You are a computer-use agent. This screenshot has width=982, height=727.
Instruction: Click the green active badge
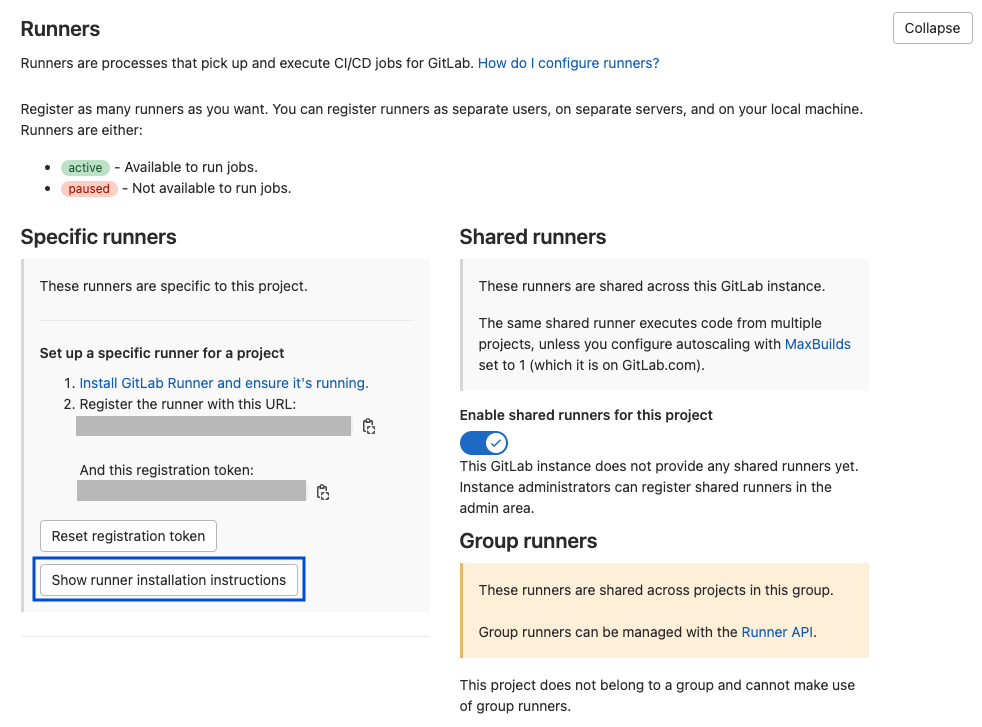coord(85,168)
